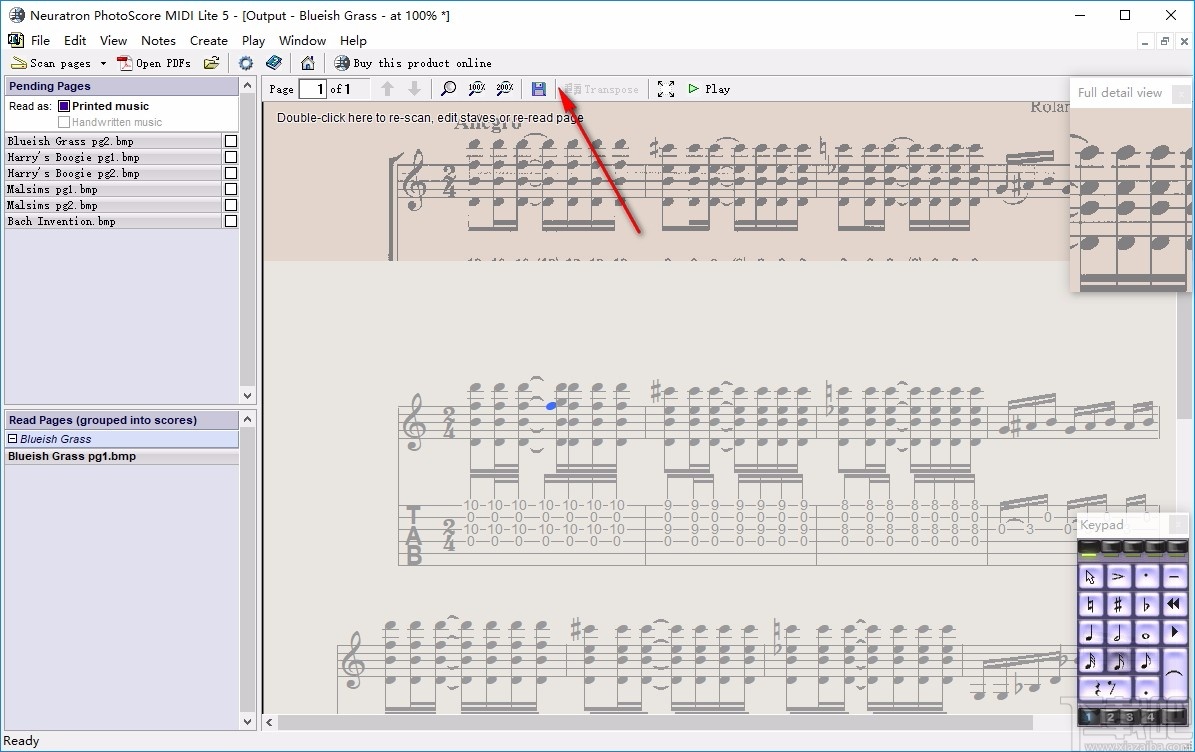Open the Zoom magnifier tool
The image size is (1195, 752).
coord(449,88)
